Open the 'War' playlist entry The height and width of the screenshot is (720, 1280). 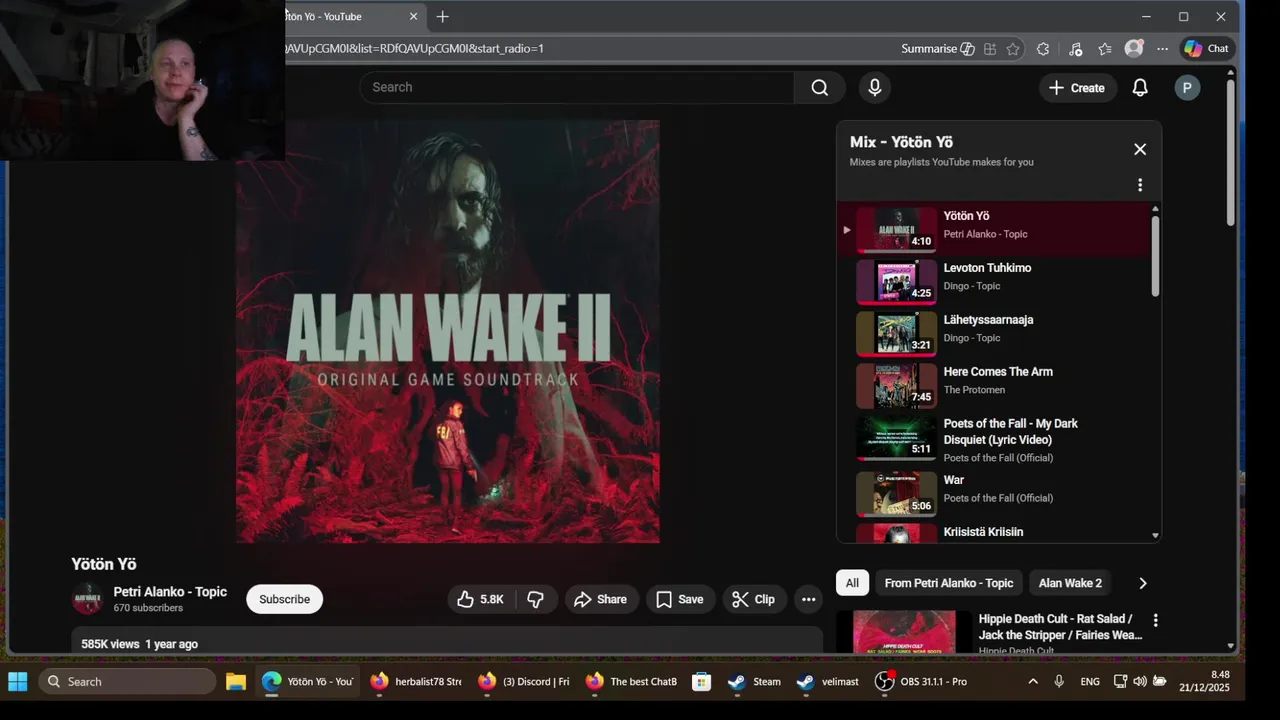tap(994, 493)
